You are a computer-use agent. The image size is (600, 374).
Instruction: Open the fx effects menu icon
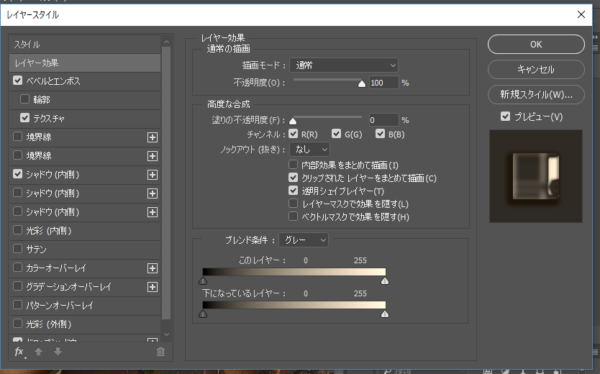[19, 352]
